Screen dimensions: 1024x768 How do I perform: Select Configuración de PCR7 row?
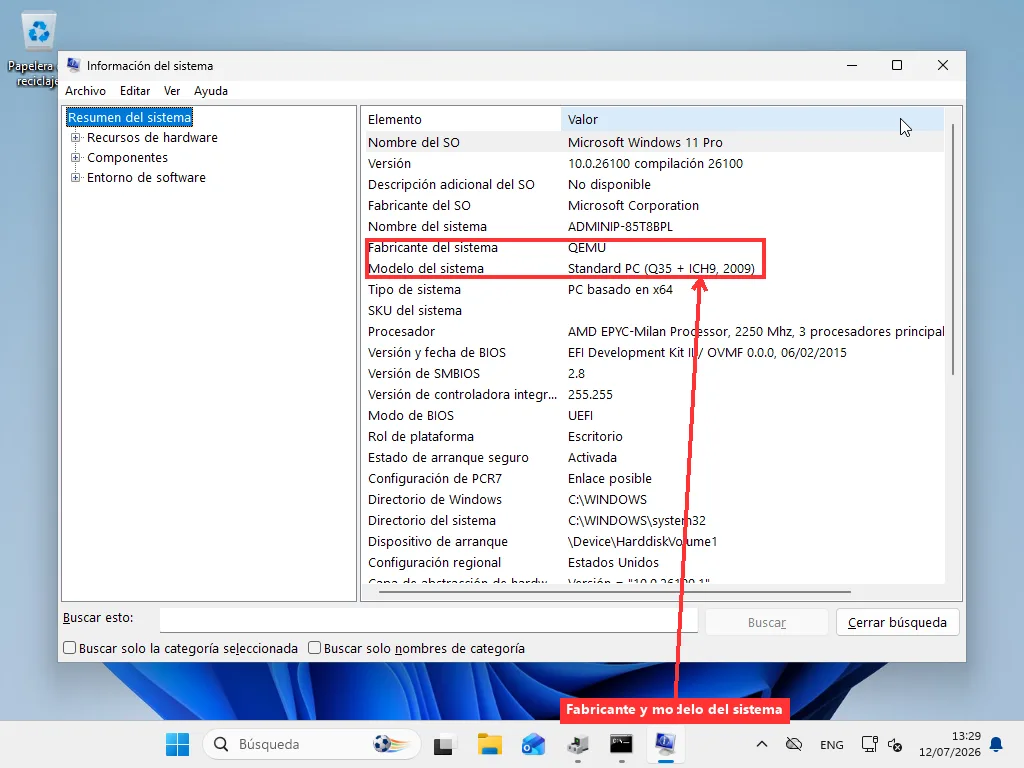pos(653,479)
